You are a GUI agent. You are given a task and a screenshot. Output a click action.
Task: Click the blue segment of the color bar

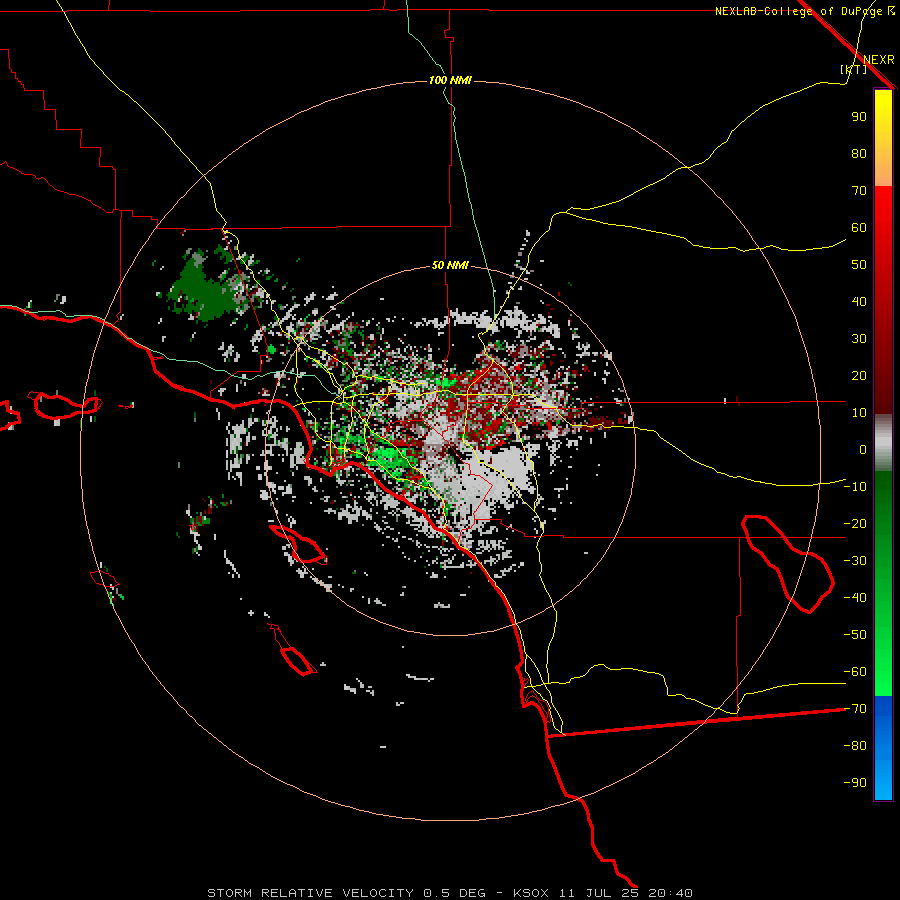pos(883,748)
